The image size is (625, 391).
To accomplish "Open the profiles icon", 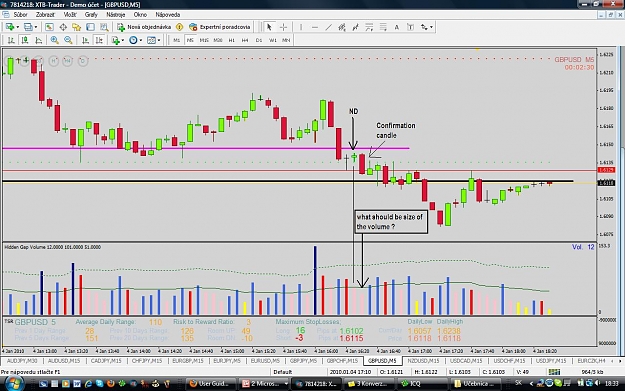I will click(28, 27).
